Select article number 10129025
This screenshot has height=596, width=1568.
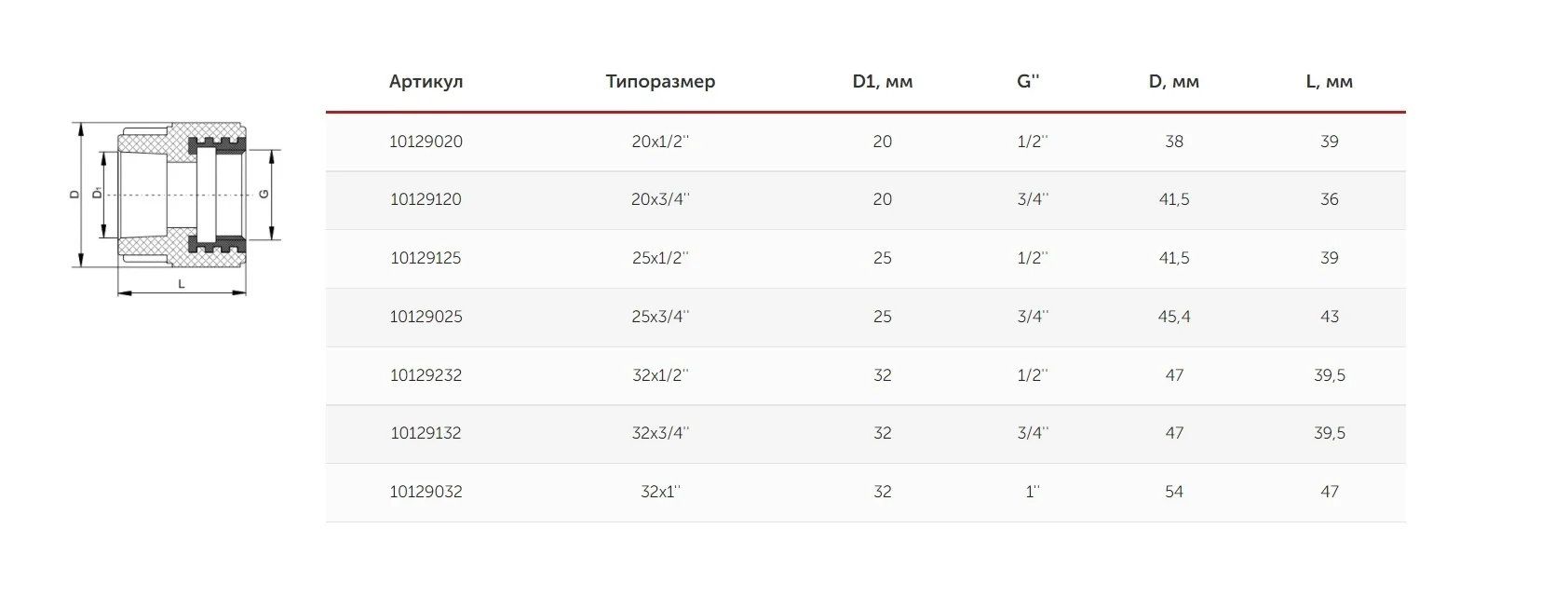pyautogui.click(x=426, y=317)
